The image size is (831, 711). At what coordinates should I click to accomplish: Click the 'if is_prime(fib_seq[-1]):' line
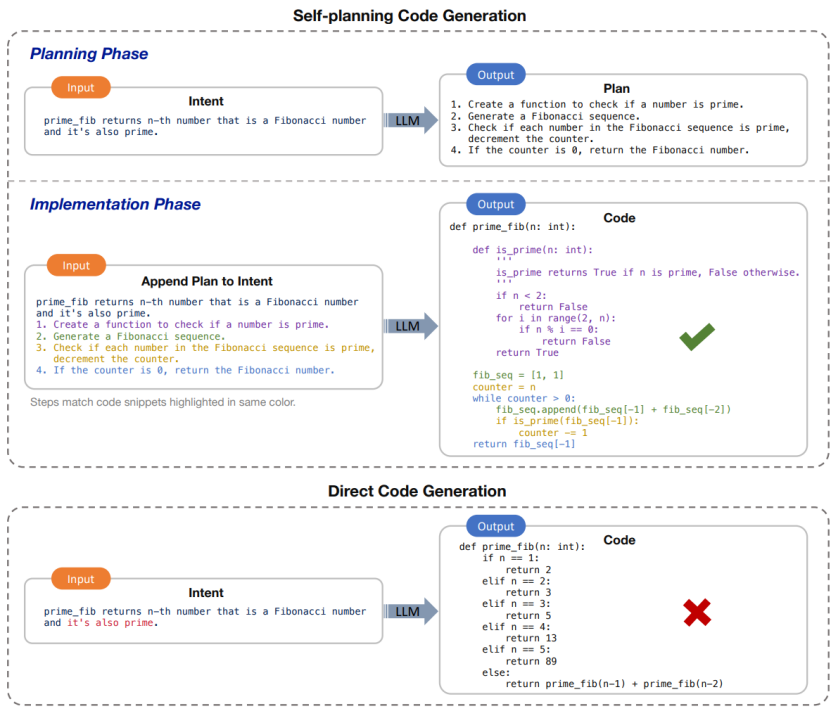[567, 421]
